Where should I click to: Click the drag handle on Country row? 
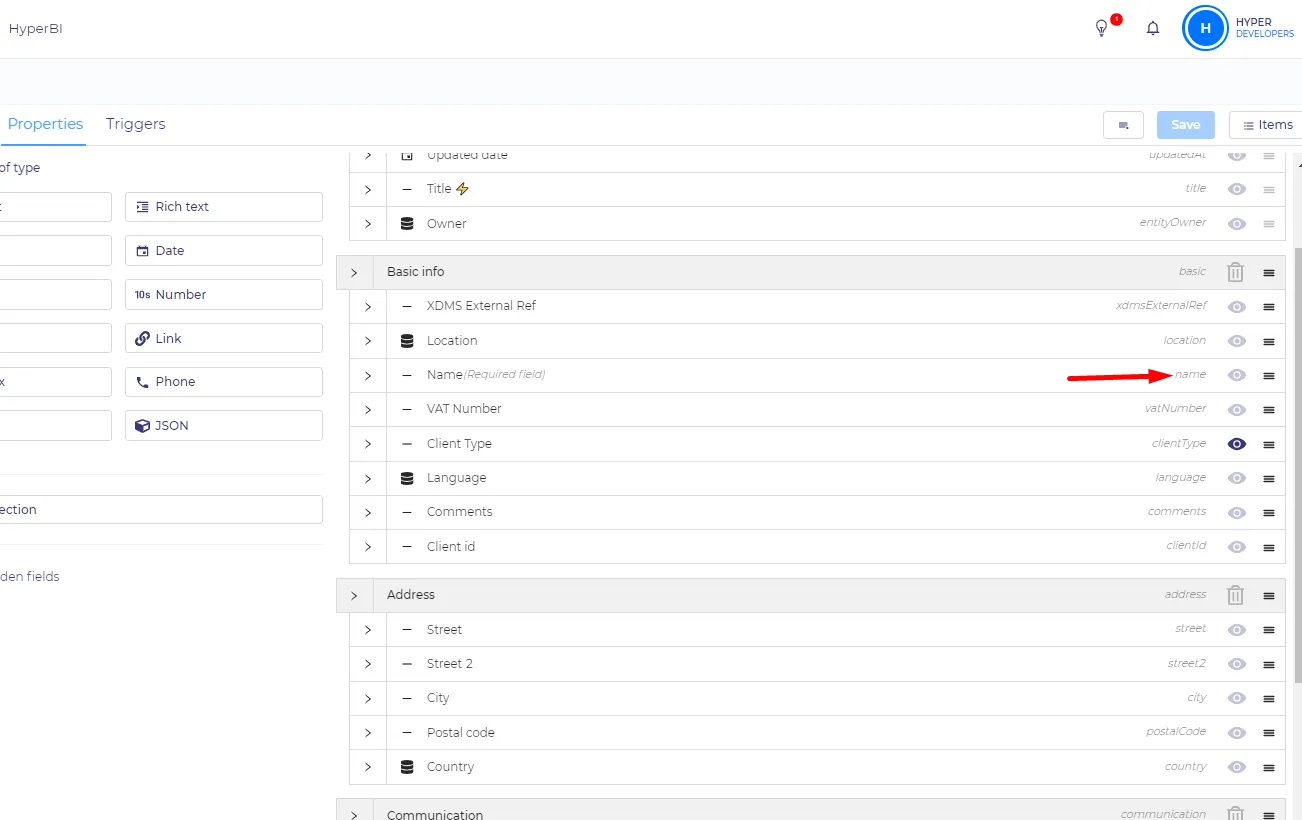click(1269, 767)
